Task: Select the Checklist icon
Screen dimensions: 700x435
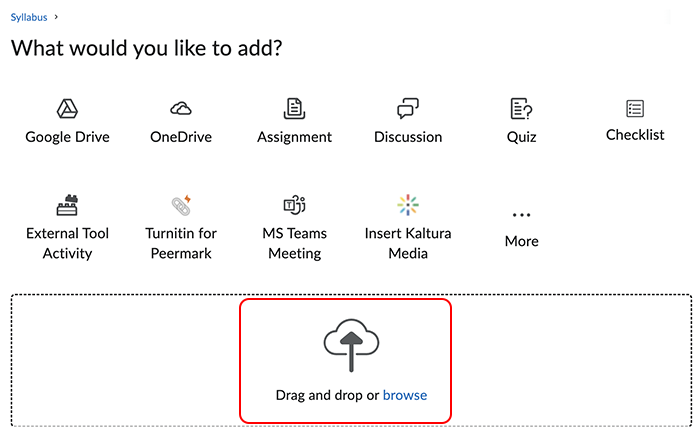Action: (635, 107)
